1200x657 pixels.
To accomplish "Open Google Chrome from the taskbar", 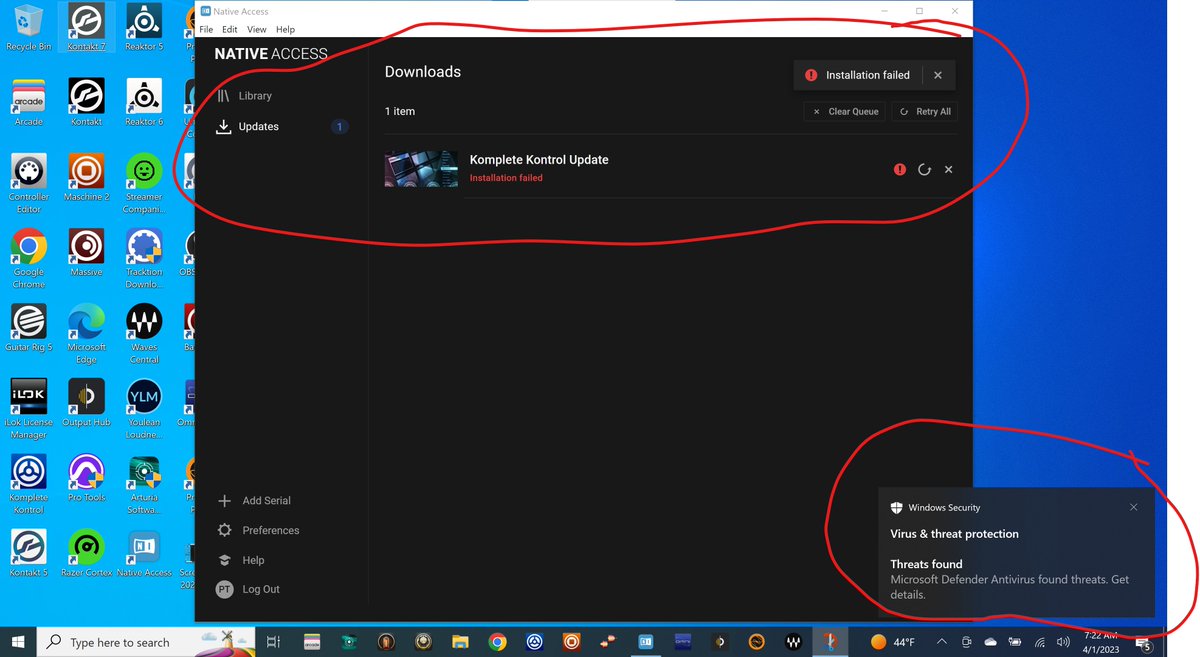I will click(x=497, y=642).
